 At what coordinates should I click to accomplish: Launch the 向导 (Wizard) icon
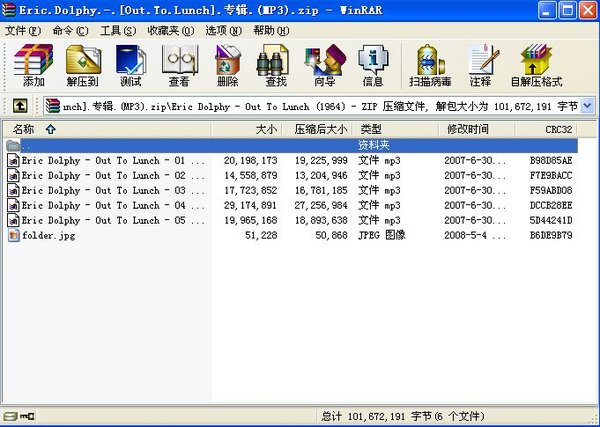325,65
